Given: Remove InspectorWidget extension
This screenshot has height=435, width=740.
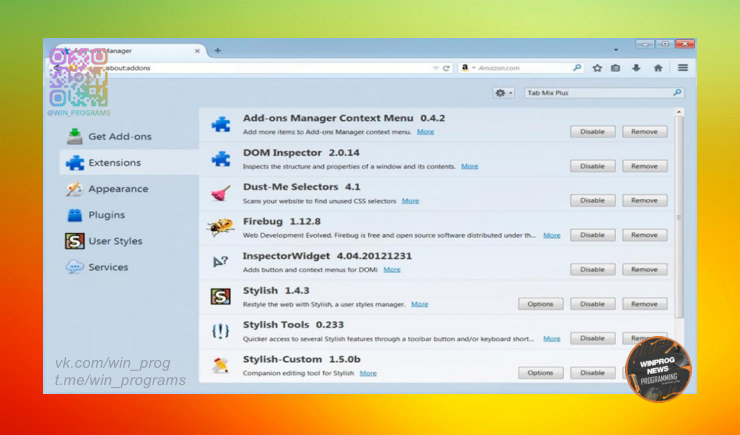Looking at the screenshot, I should (x=644, y=269).
